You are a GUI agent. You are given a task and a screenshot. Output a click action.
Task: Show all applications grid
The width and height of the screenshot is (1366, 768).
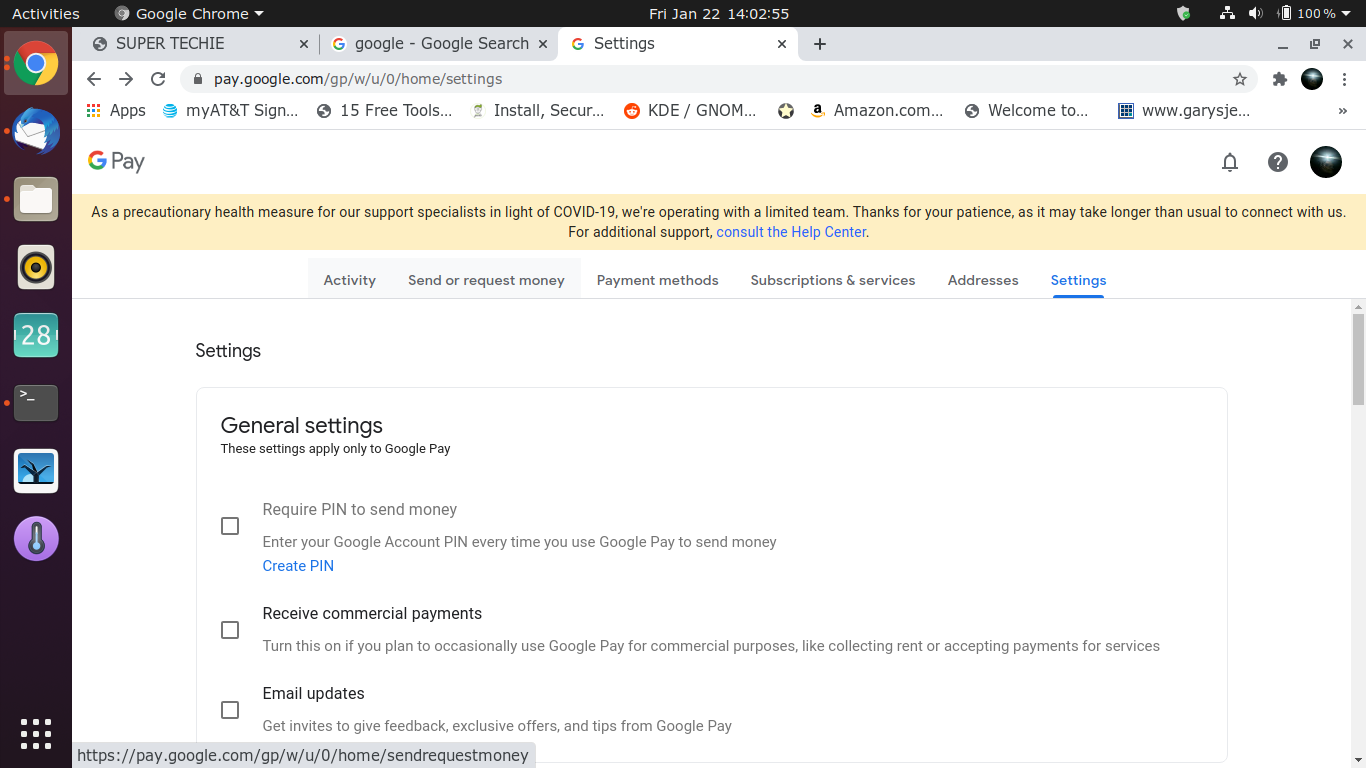pos(36,733)
